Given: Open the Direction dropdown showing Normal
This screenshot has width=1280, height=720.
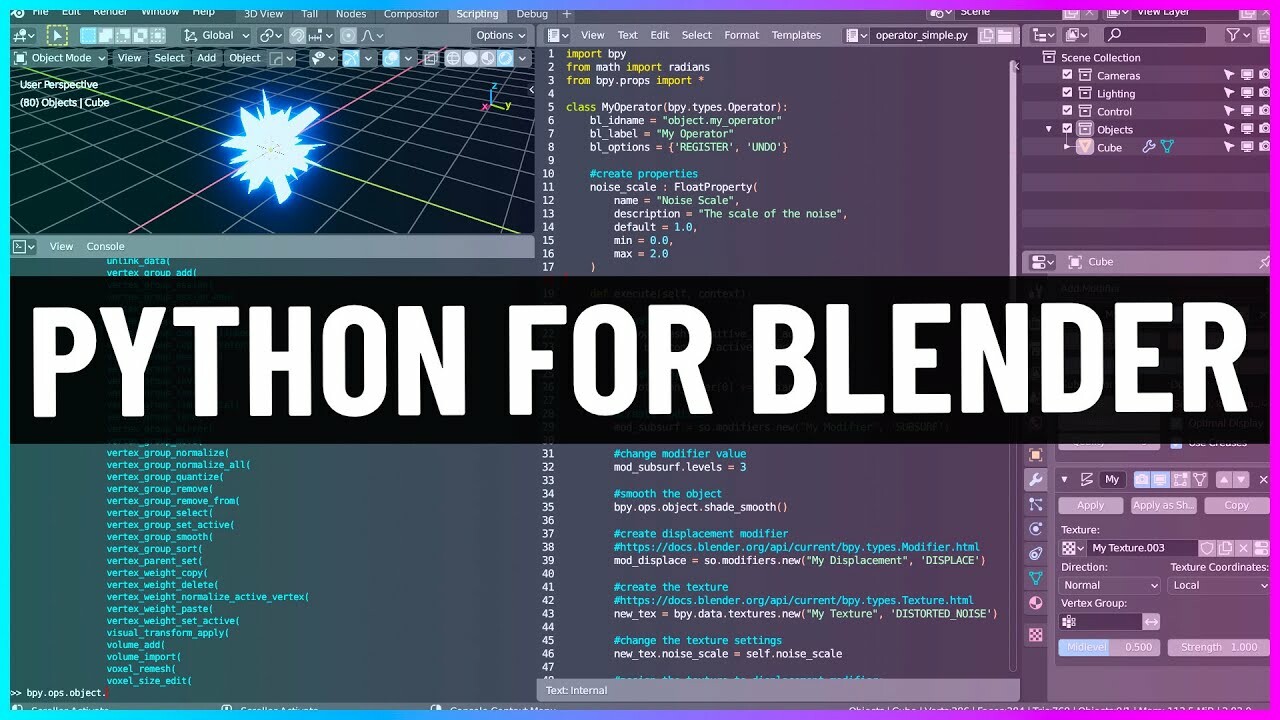Looking at the screenshot, I should pyautogui.click(x=1108, y=584).
